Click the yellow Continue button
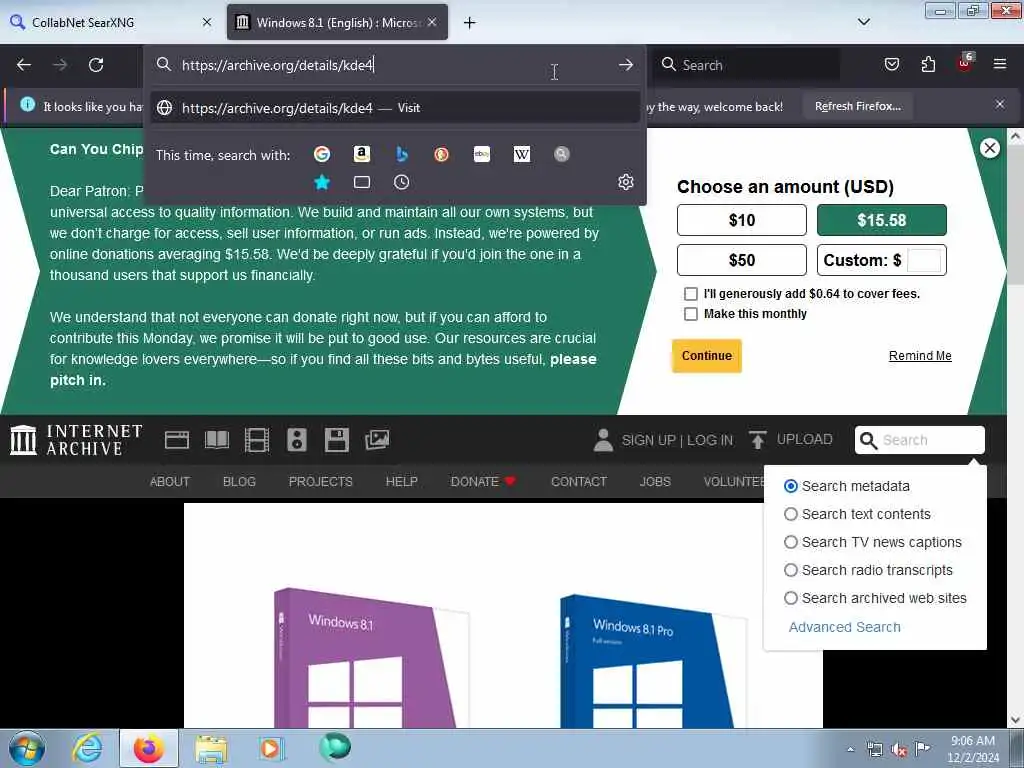The image size is (1024, 768). (707, 356)
